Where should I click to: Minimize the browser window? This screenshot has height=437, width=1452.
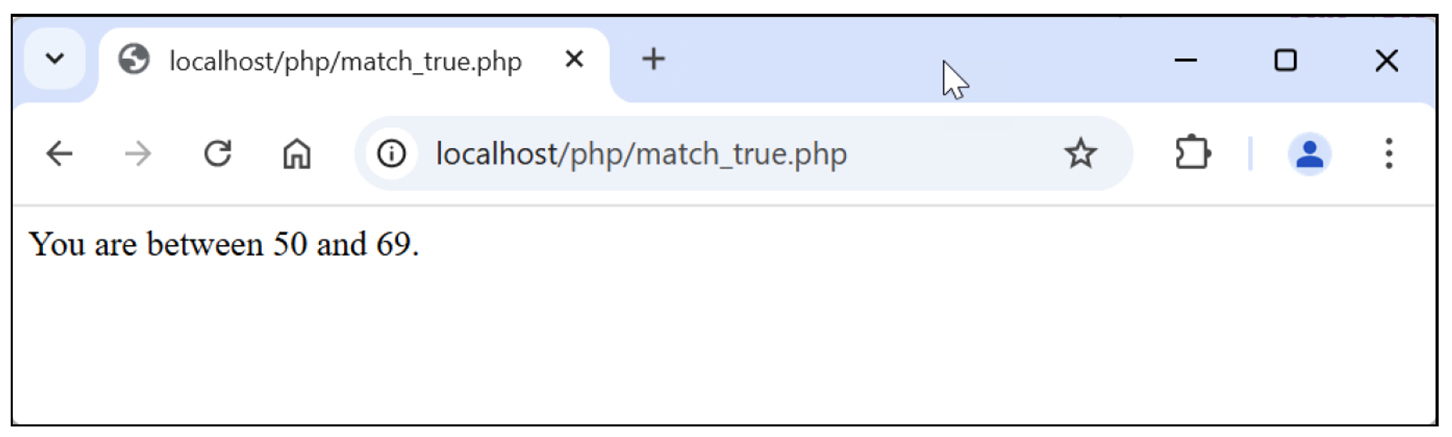pos(1186,61)
